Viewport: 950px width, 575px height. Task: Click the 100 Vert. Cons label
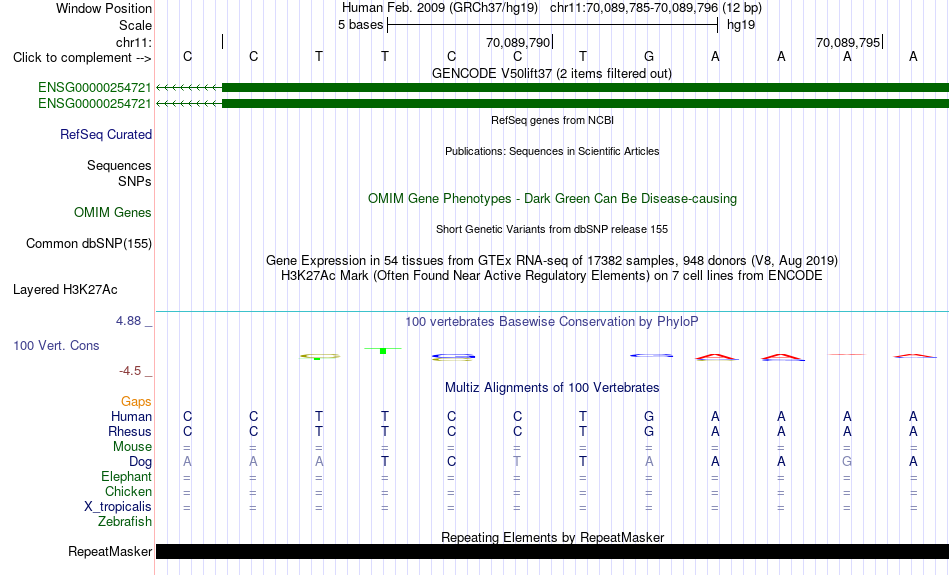[x=56, y=345]
